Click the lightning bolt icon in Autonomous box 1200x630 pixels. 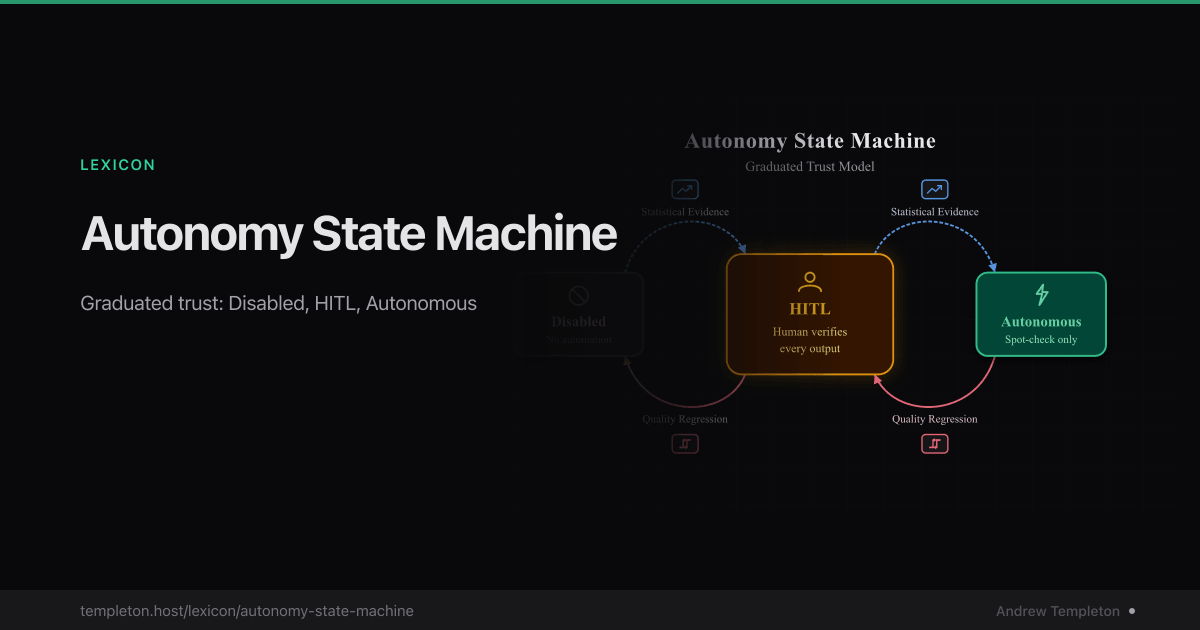pyautogui.click(x=1041, y=295)
